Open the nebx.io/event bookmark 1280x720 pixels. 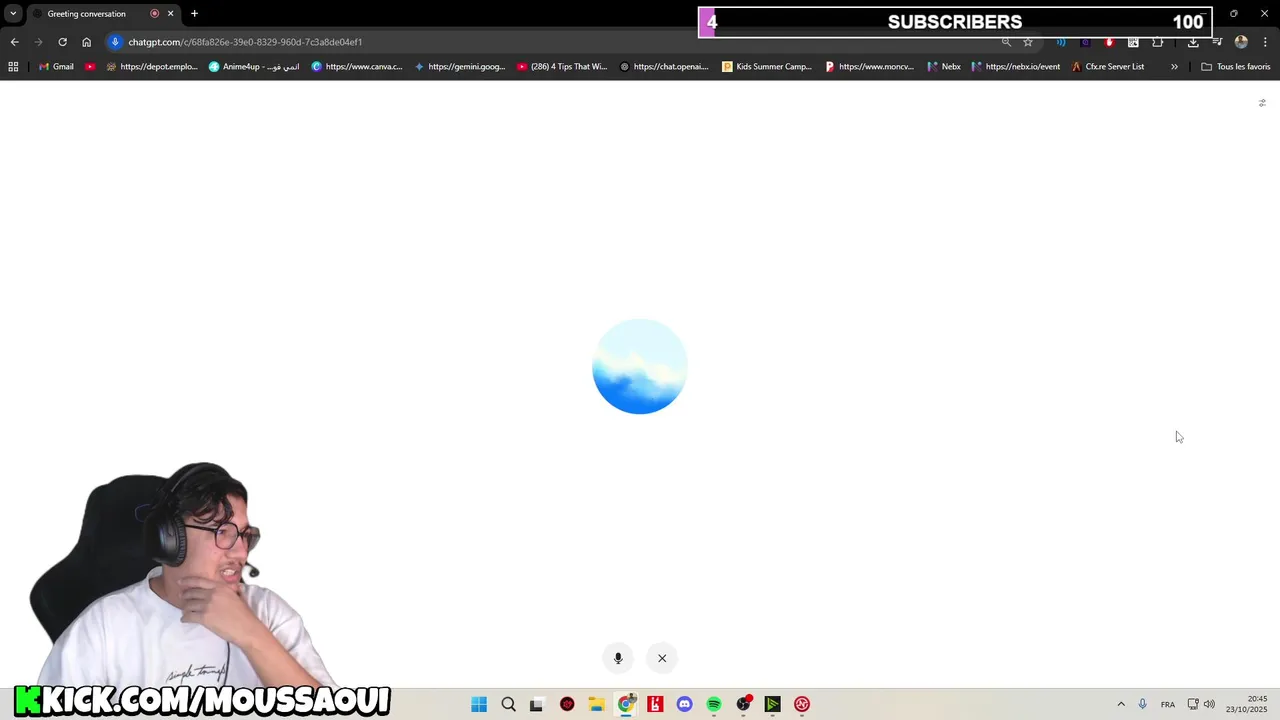[x=1016, y=67]
